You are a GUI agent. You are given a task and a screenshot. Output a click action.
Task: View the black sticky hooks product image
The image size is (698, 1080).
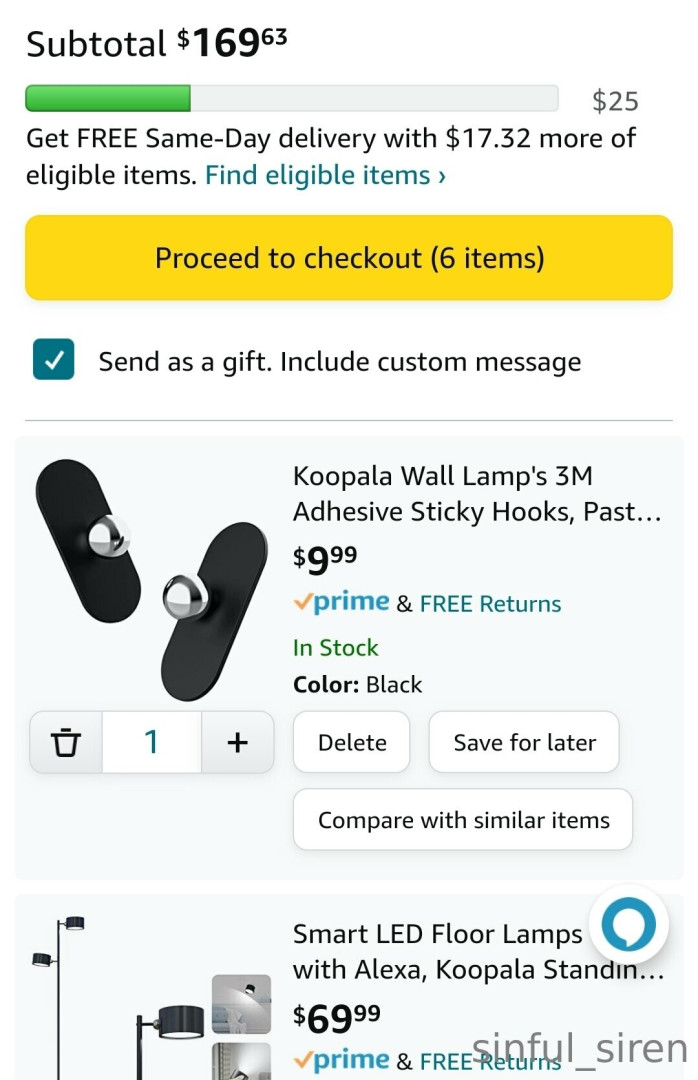point(150,578)
